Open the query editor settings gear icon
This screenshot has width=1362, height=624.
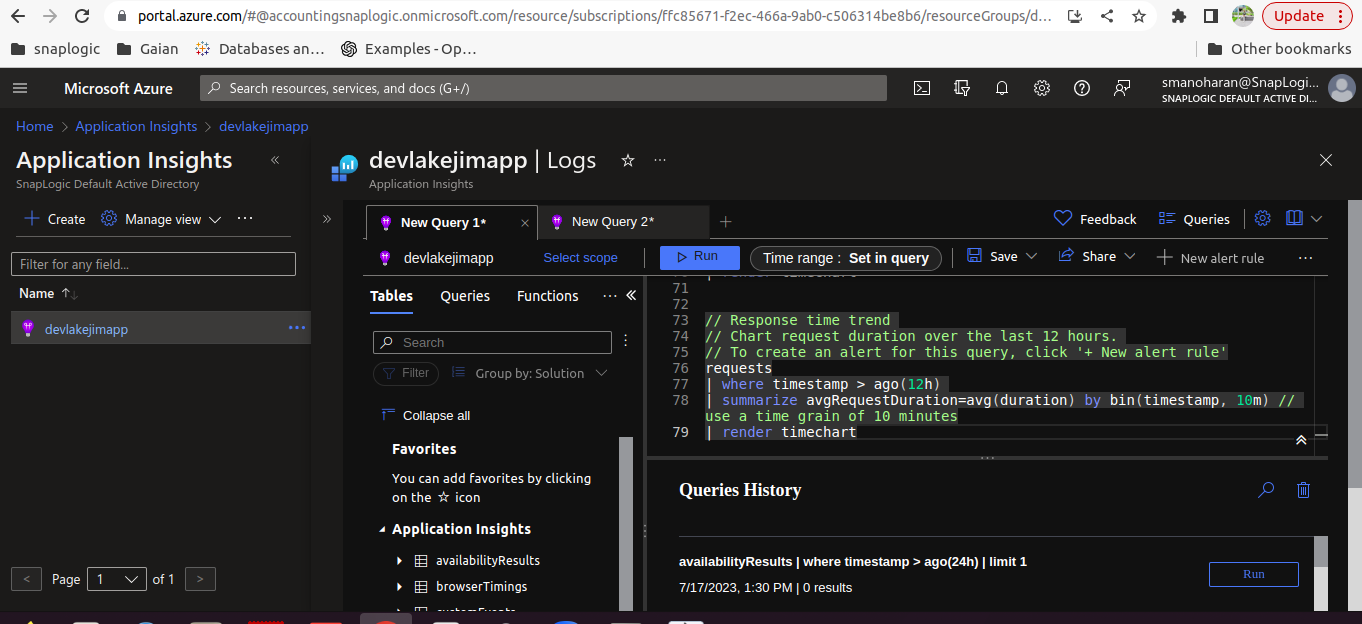coord(1262,218)
